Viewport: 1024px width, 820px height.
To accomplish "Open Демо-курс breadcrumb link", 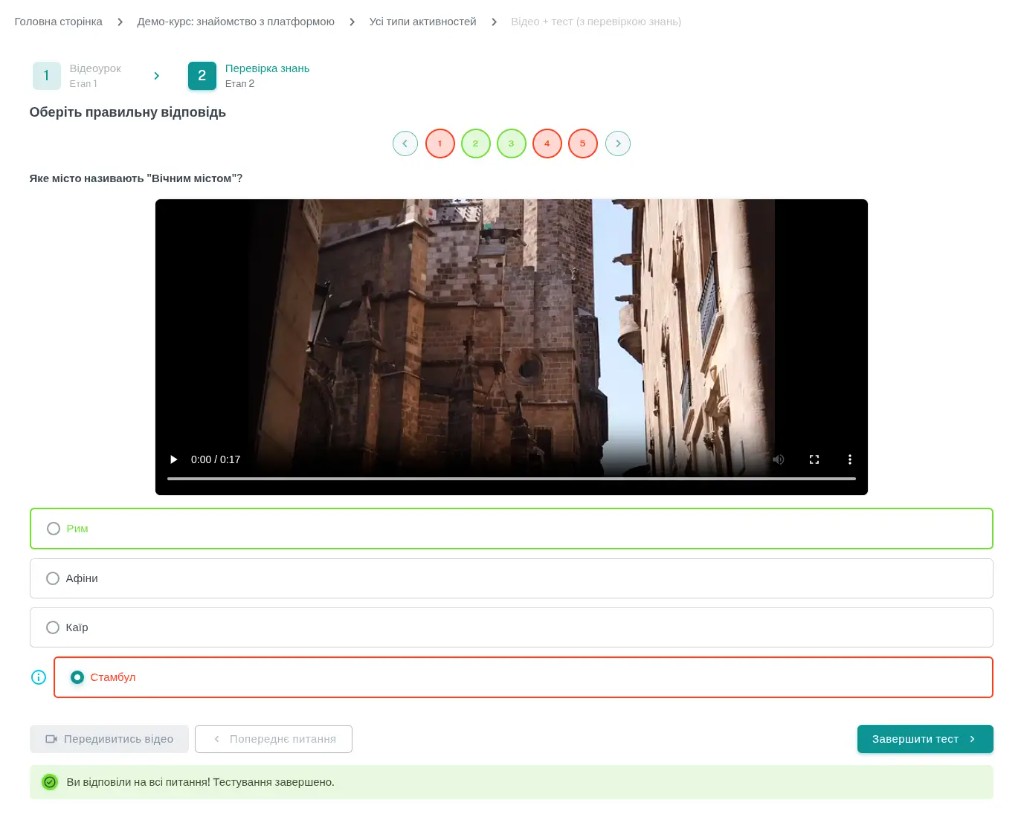I will [236, 22].
